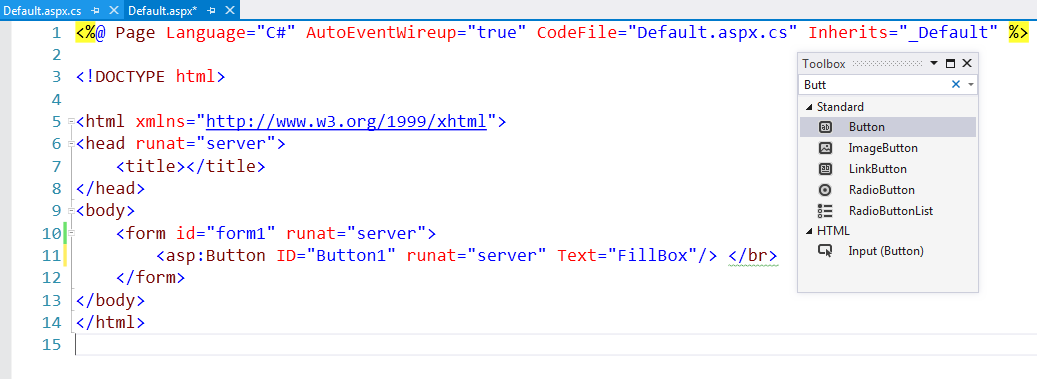Choose the LinkButton control icon
Viewport: 1037px width, 379px height.
[x=825, y=169]
